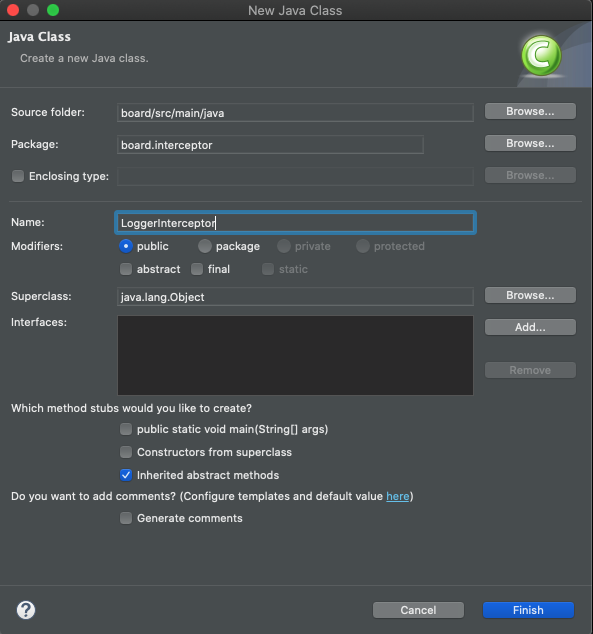
Task: Check the abstract modifier checkbox
Action: pyautogui.click(x=126, y=269)
